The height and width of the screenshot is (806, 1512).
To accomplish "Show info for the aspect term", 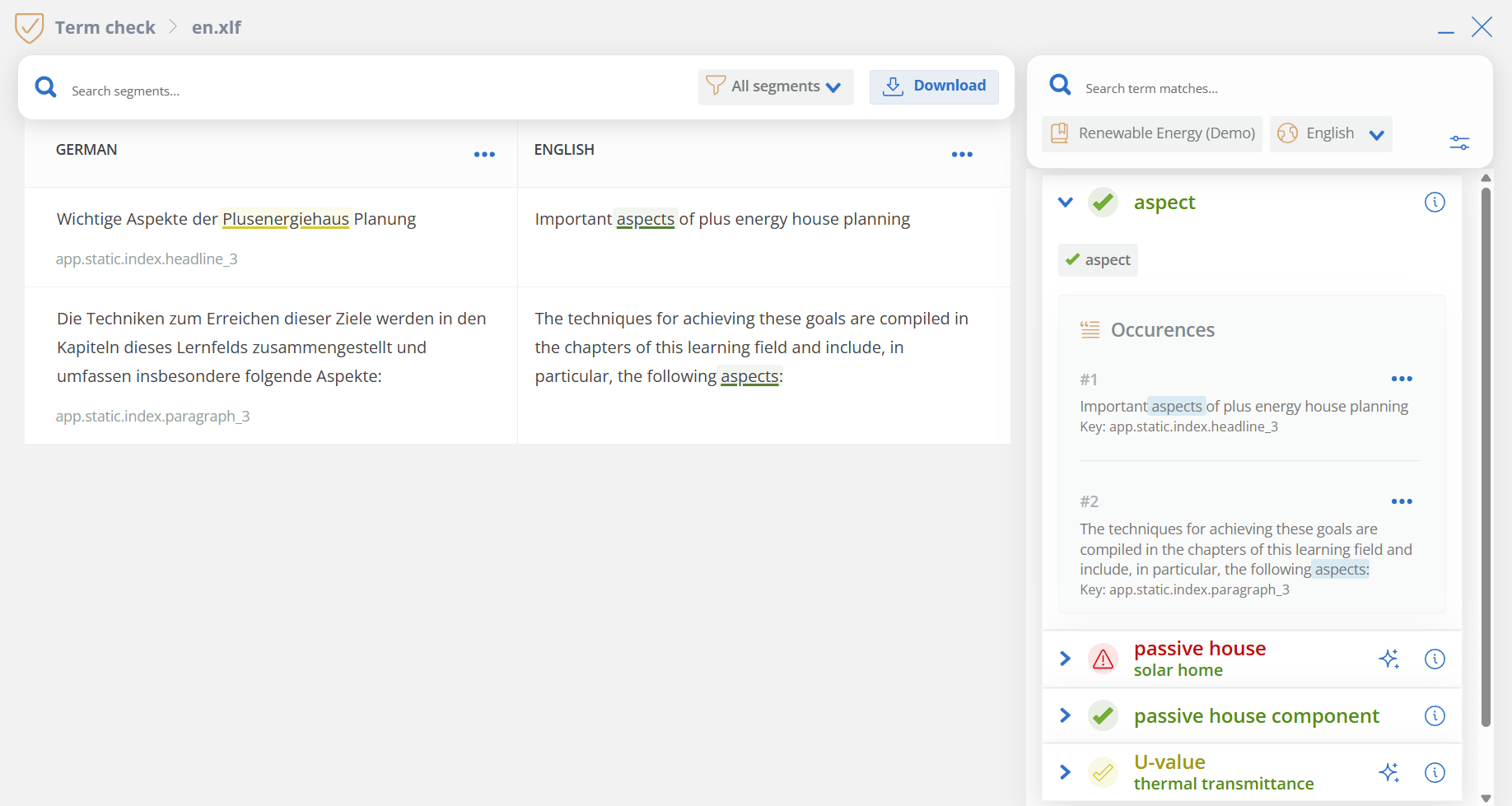I will click(x=1435, y=203).
